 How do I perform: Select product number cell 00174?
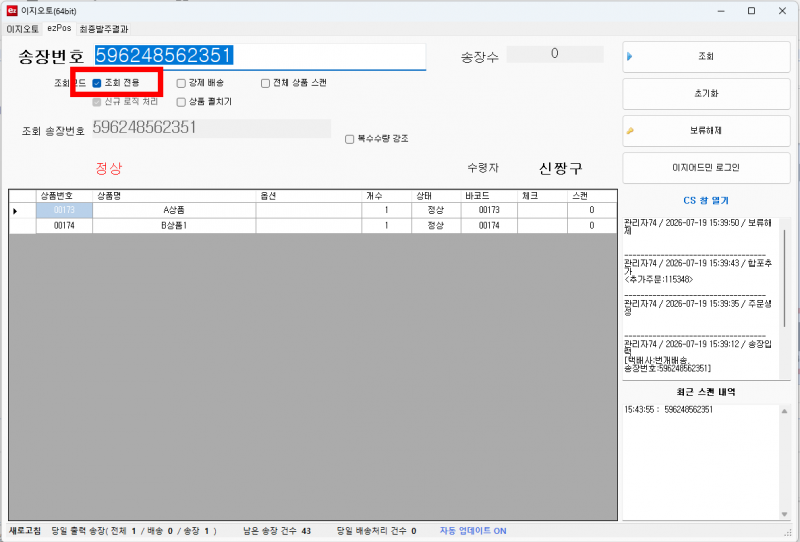click(x=64, y=226)
